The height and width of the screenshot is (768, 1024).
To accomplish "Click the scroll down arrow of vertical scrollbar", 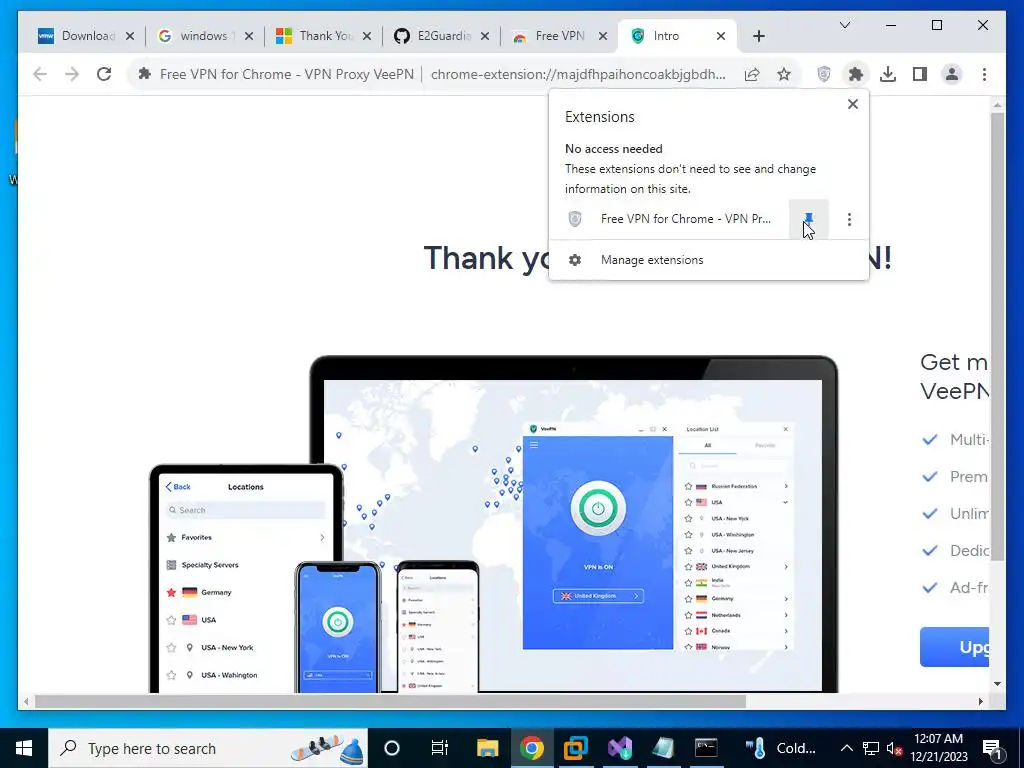I will click(997, 684).
